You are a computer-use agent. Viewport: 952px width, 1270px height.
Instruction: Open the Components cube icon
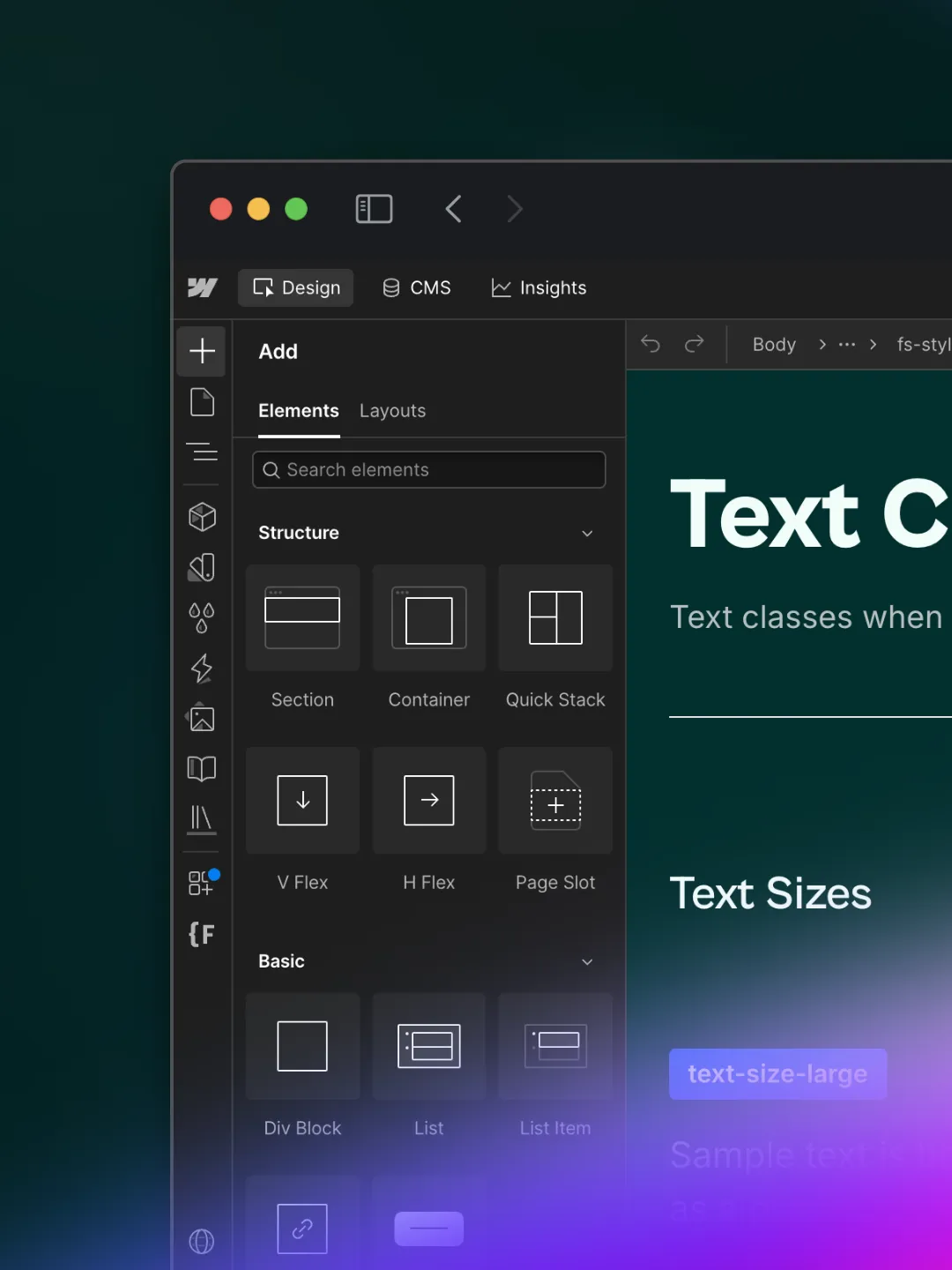pos(202,517)
